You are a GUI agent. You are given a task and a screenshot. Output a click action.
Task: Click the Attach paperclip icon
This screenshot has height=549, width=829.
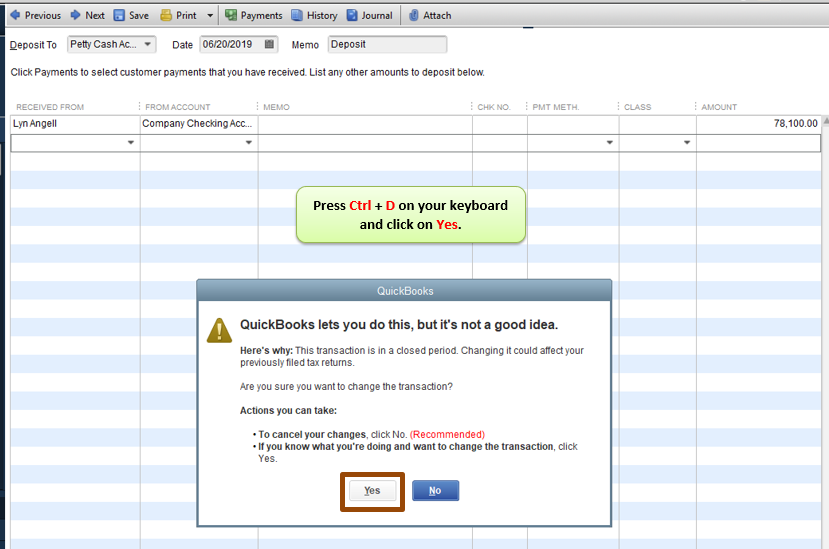(x=414, y=15)
